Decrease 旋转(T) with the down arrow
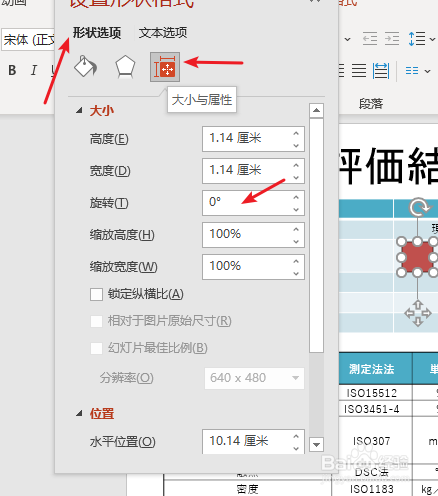The height and width of the screenshot is (496, 438). [x=296, y=209]
